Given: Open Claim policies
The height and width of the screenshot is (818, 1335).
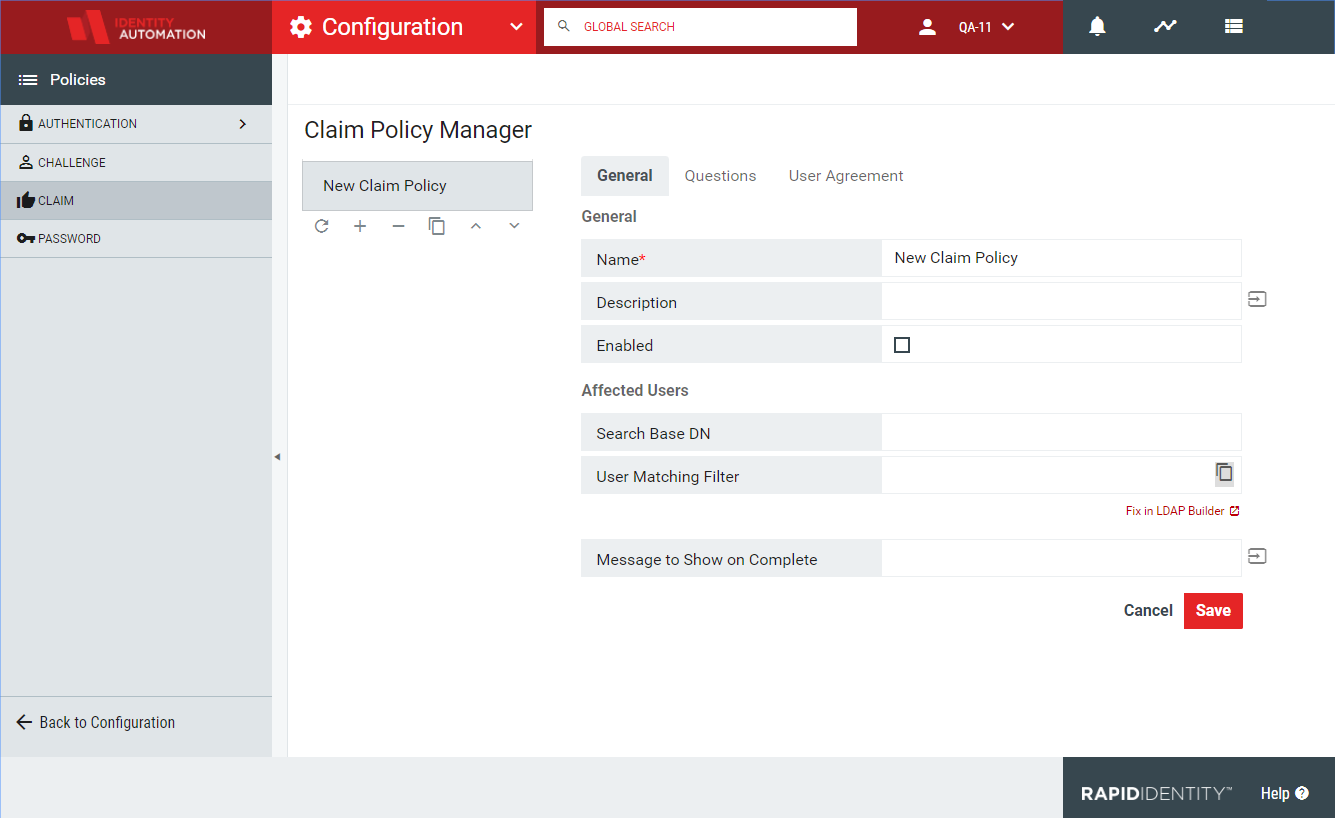Looking at the screenshot, I should coord(136,200).
